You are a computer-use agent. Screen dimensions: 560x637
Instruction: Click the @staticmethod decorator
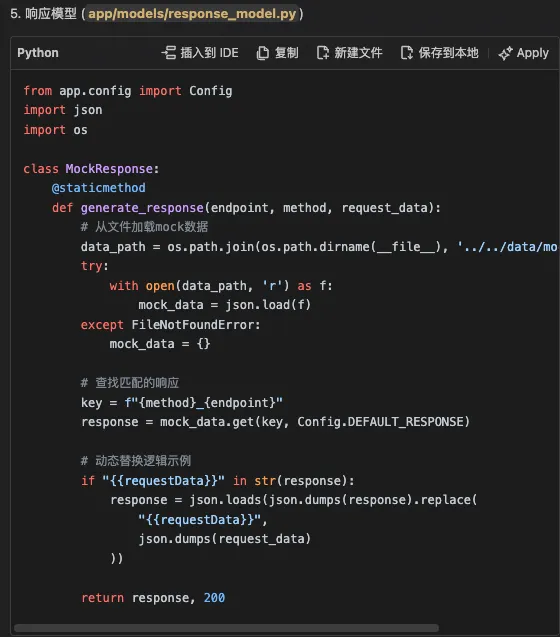[x=99, y=188]
